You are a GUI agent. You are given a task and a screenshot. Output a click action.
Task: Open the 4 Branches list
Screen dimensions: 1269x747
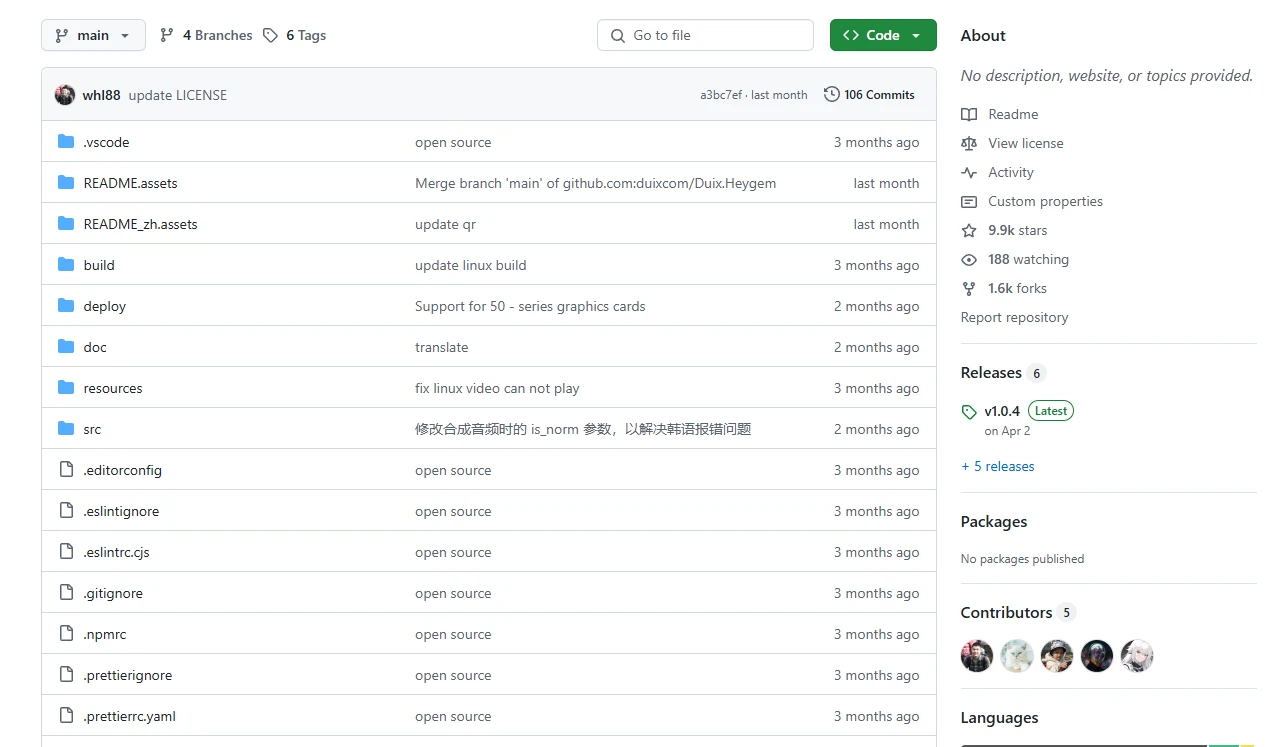click(206, 35)
